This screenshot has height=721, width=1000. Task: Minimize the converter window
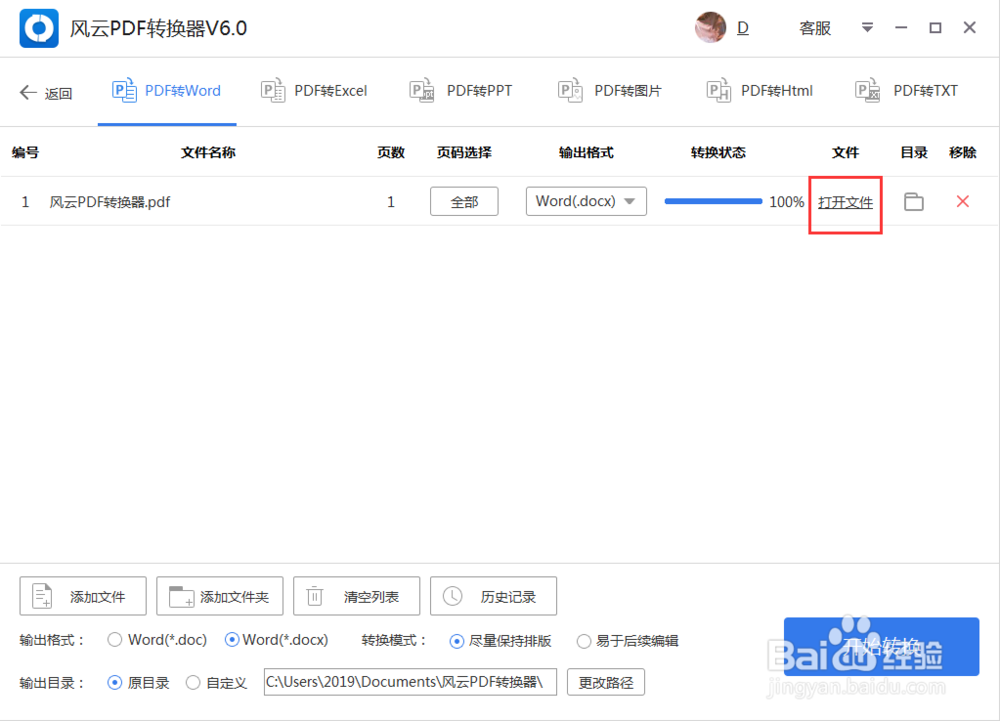[x=901, y=27]
